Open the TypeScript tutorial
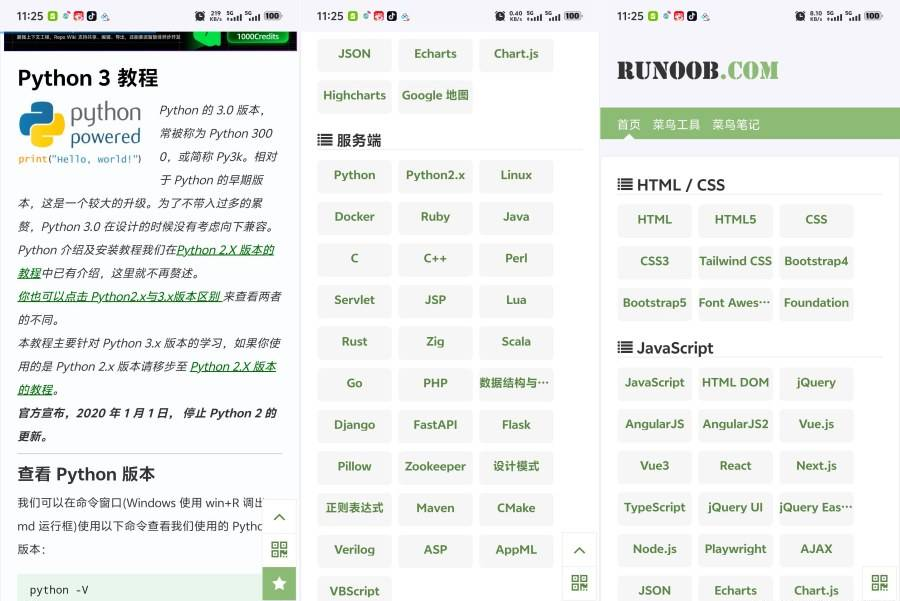 click(654, 508)
